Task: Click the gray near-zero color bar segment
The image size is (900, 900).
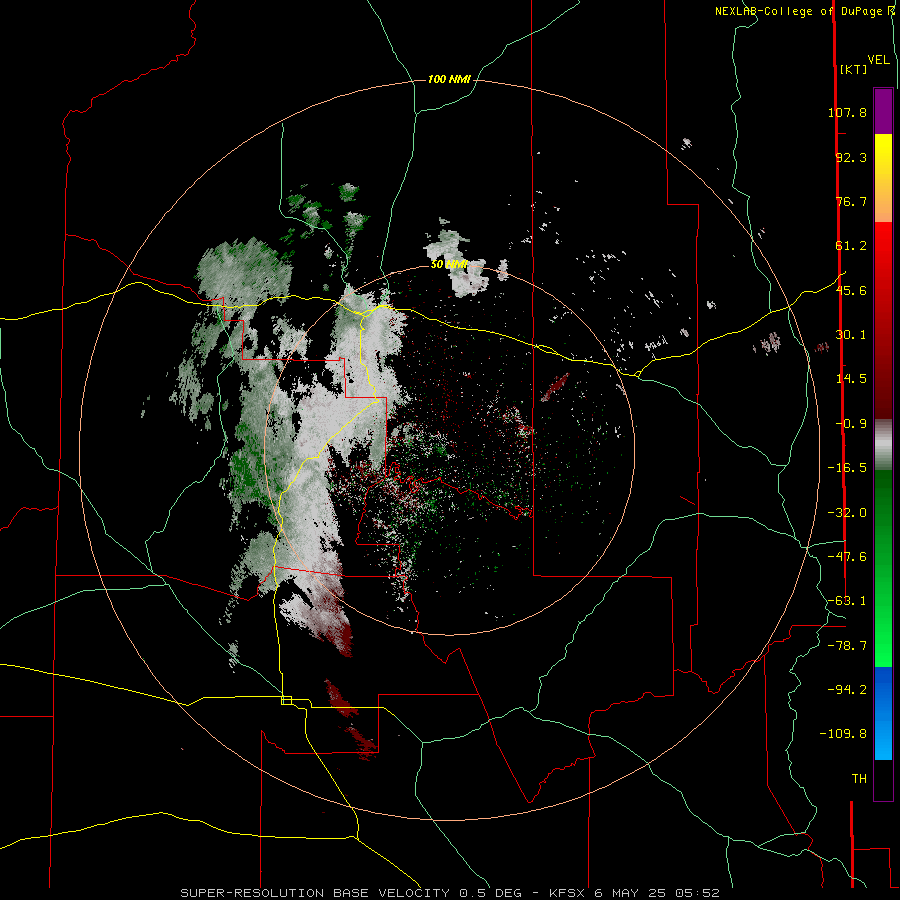Action: coord(883,444)
